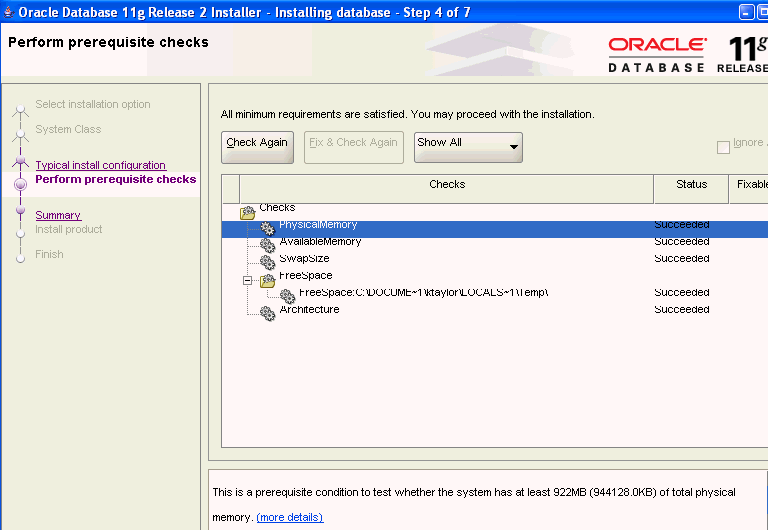The width and height of the screenshot is (768, 530).
Task: Click Succeeded status for PhysicalMemory
Action: 682,225
